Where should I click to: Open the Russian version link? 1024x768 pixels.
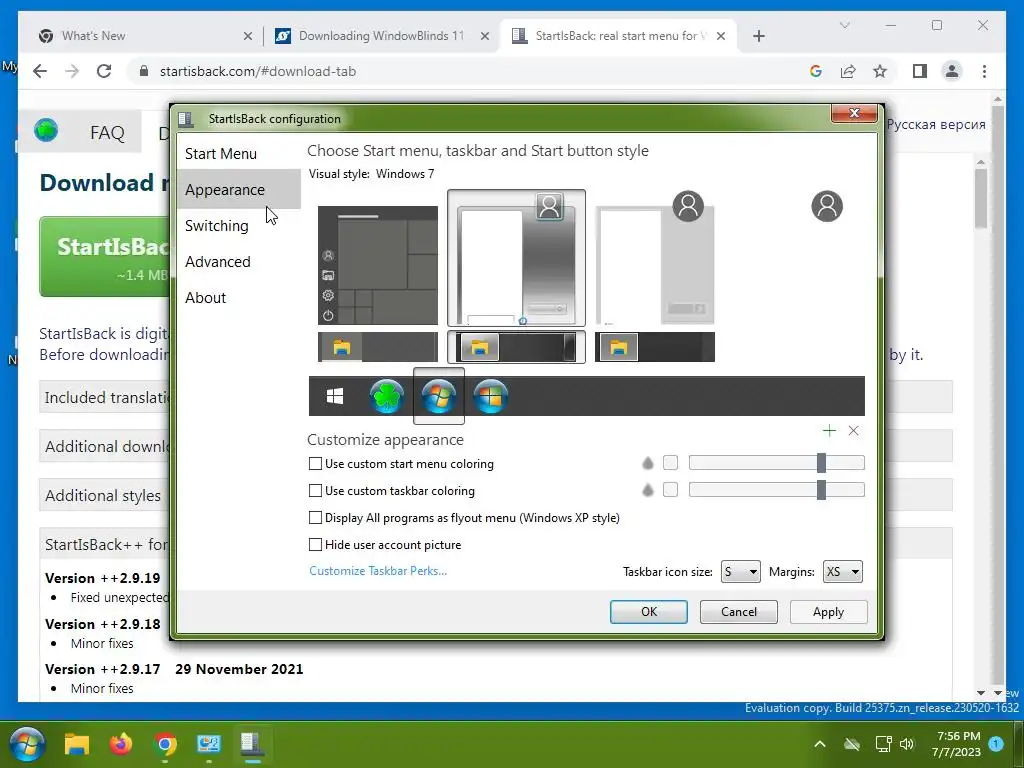tap(936, 124)
